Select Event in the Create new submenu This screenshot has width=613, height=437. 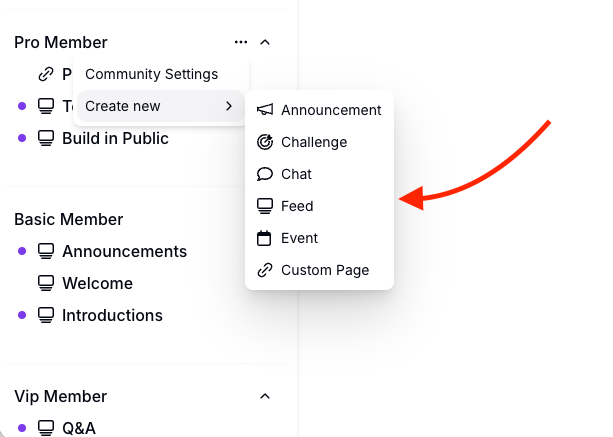point(299,238)
